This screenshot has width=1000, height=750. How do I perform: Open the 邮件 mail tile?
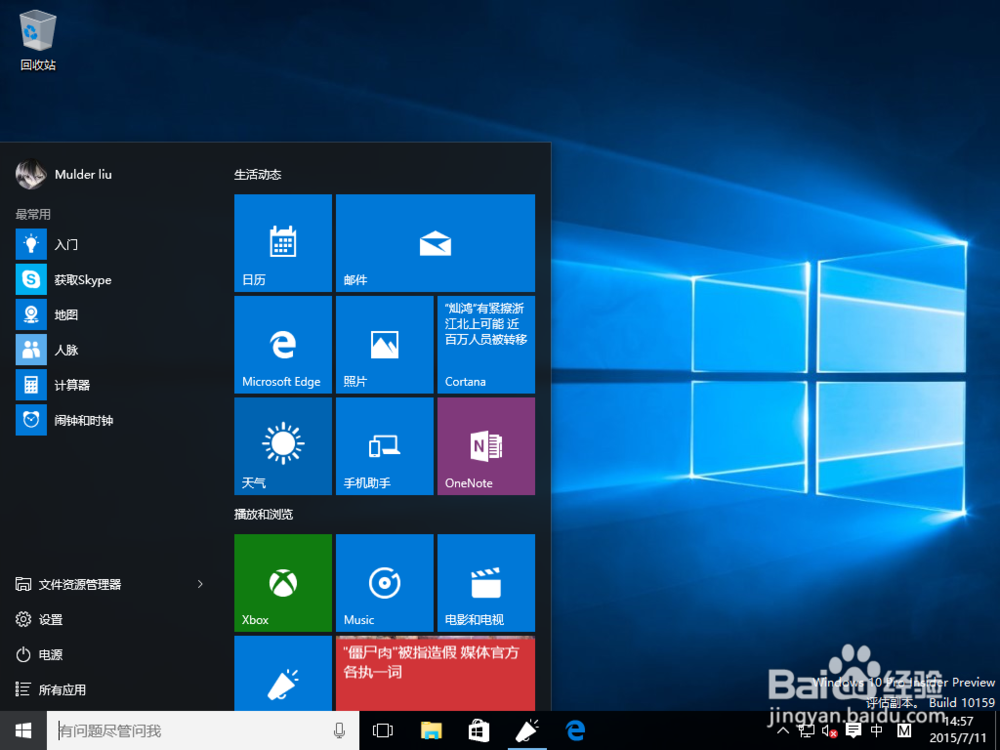(x=435, y=243)
